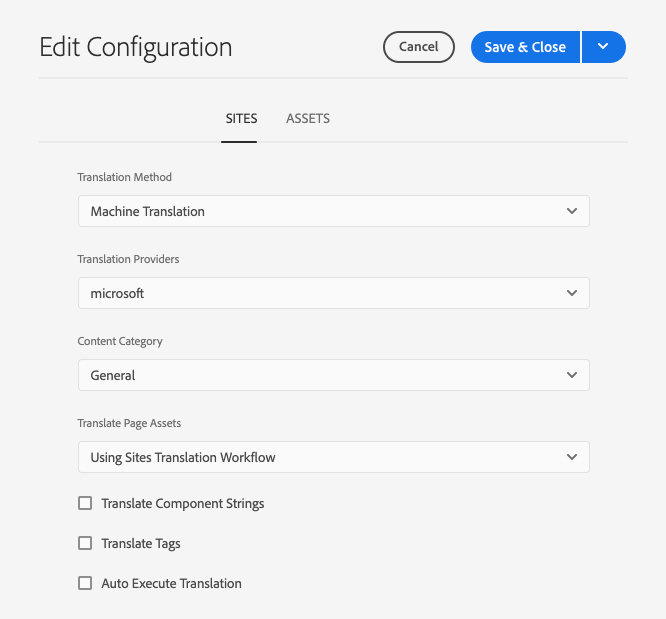Check the Translate Tags checkbox

pos(85,543)
